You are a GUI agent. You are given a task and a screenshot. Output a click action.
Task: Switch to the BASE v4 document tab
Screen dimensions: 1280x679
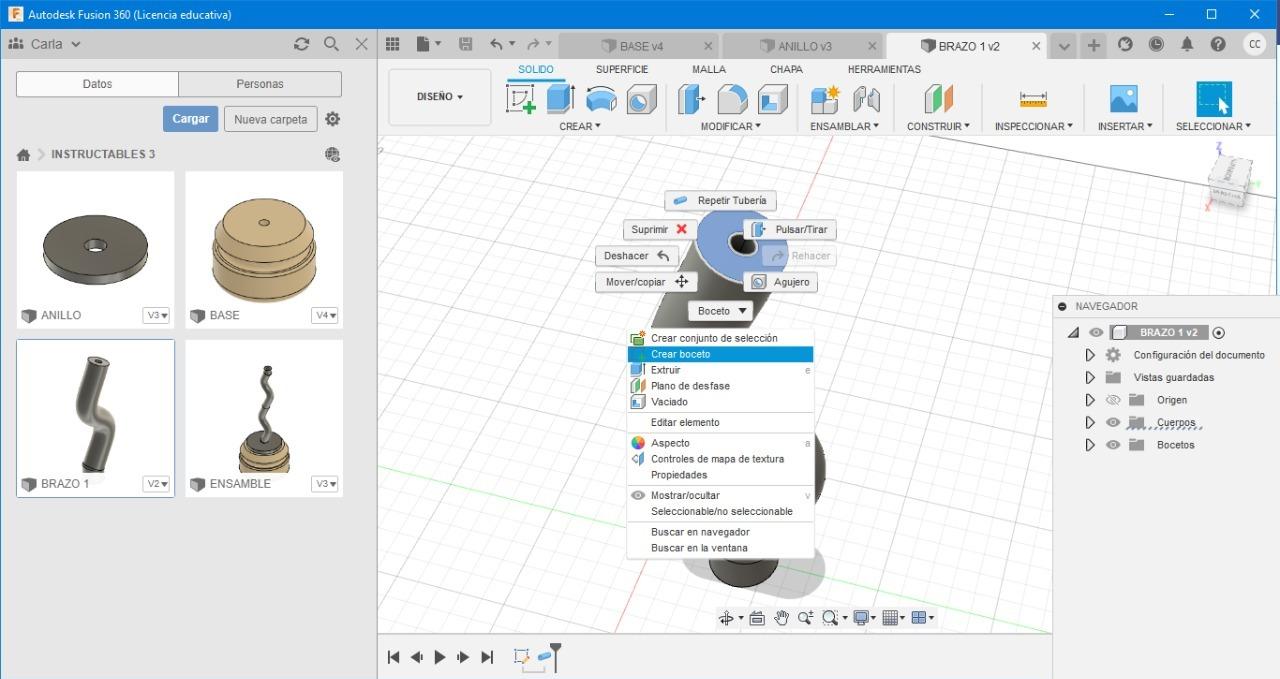click(x=641, y=46)
